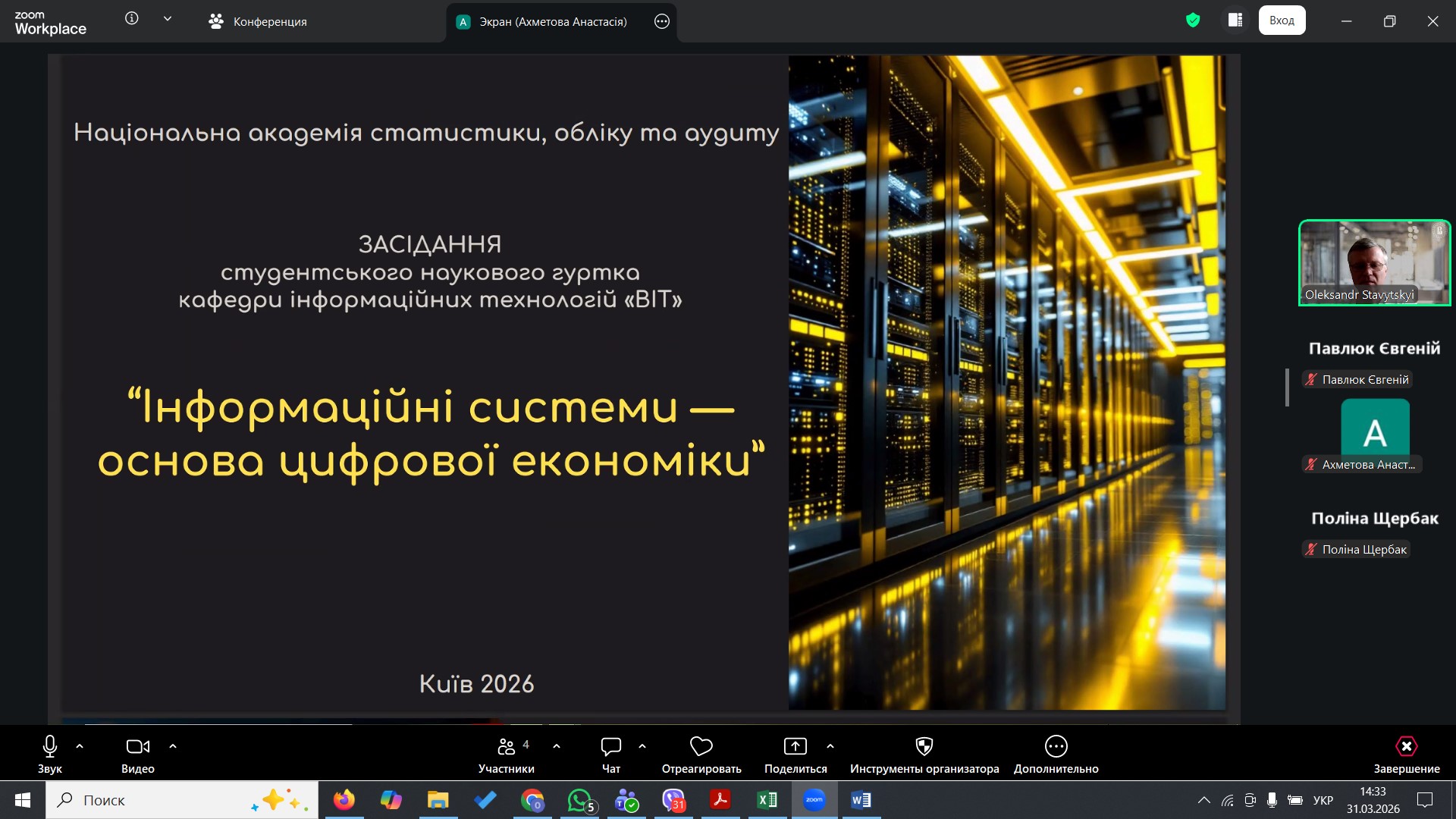Viewport: 1456px width, 819px height.
Task: Open Excel from the Windows taskbar
Action: tap(767, 800)
